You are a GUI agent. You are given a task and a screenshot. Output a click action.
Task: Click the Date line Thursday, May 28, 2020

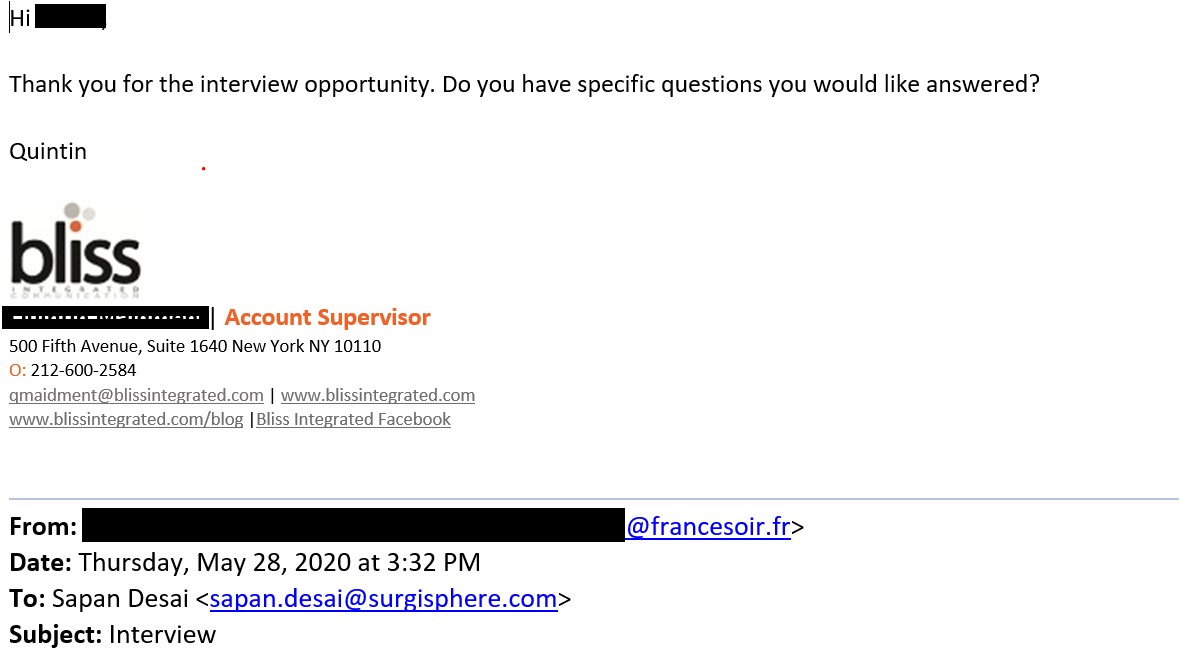pos(244,563)
